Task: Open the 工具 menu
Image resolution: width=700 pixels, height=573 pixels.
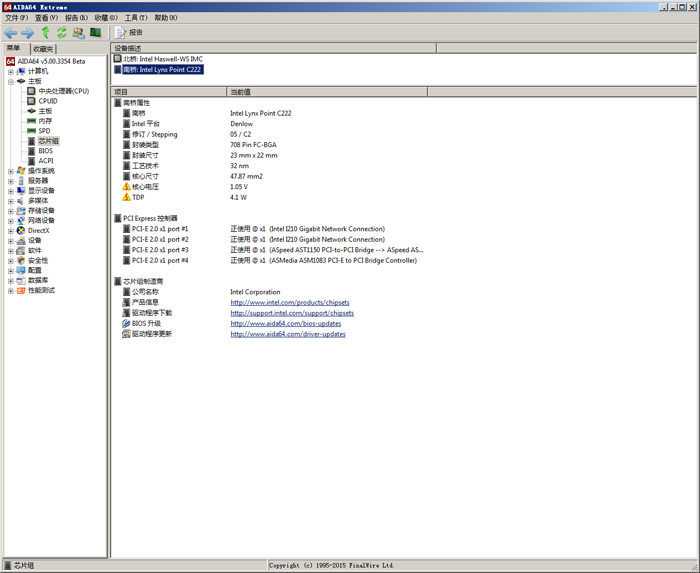Action: click(136, 18)
